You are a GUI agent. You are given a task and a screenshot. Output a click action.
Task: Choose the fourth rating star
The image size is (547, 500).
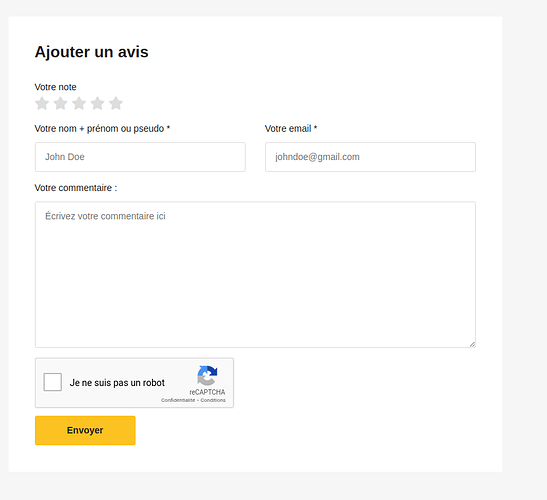[x=97, y=103]
